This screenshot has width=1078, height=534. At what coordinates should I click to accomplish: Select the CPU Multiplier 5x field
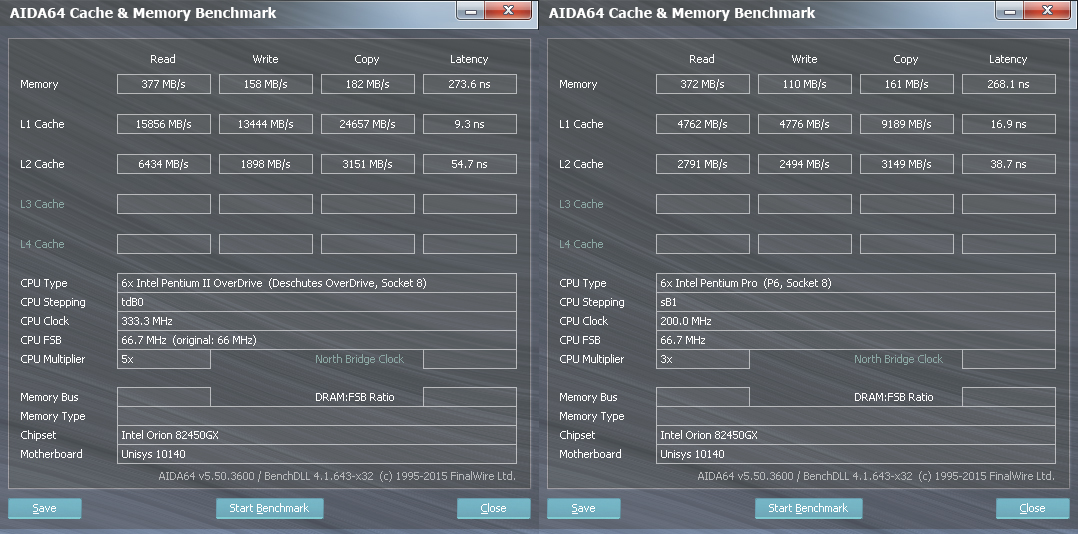point(164,359)
